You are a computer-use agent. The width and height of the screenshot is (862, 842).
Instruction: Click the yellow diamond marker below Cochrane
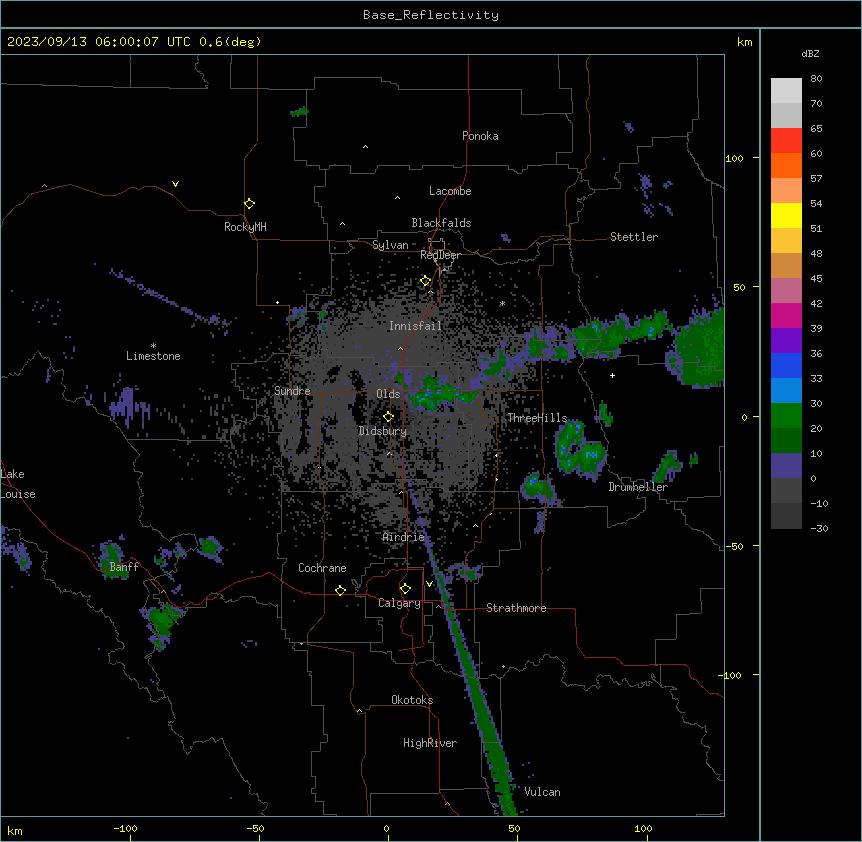coord(340,590)
